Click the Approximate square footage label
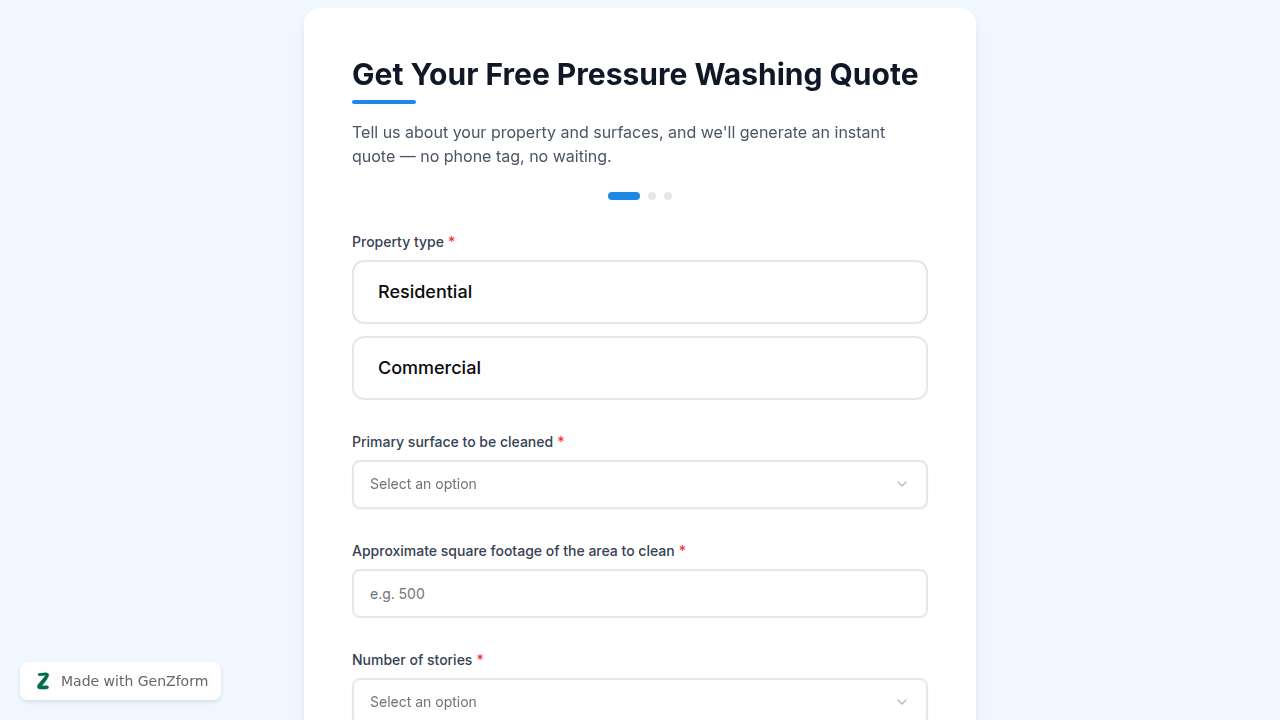 512,551
